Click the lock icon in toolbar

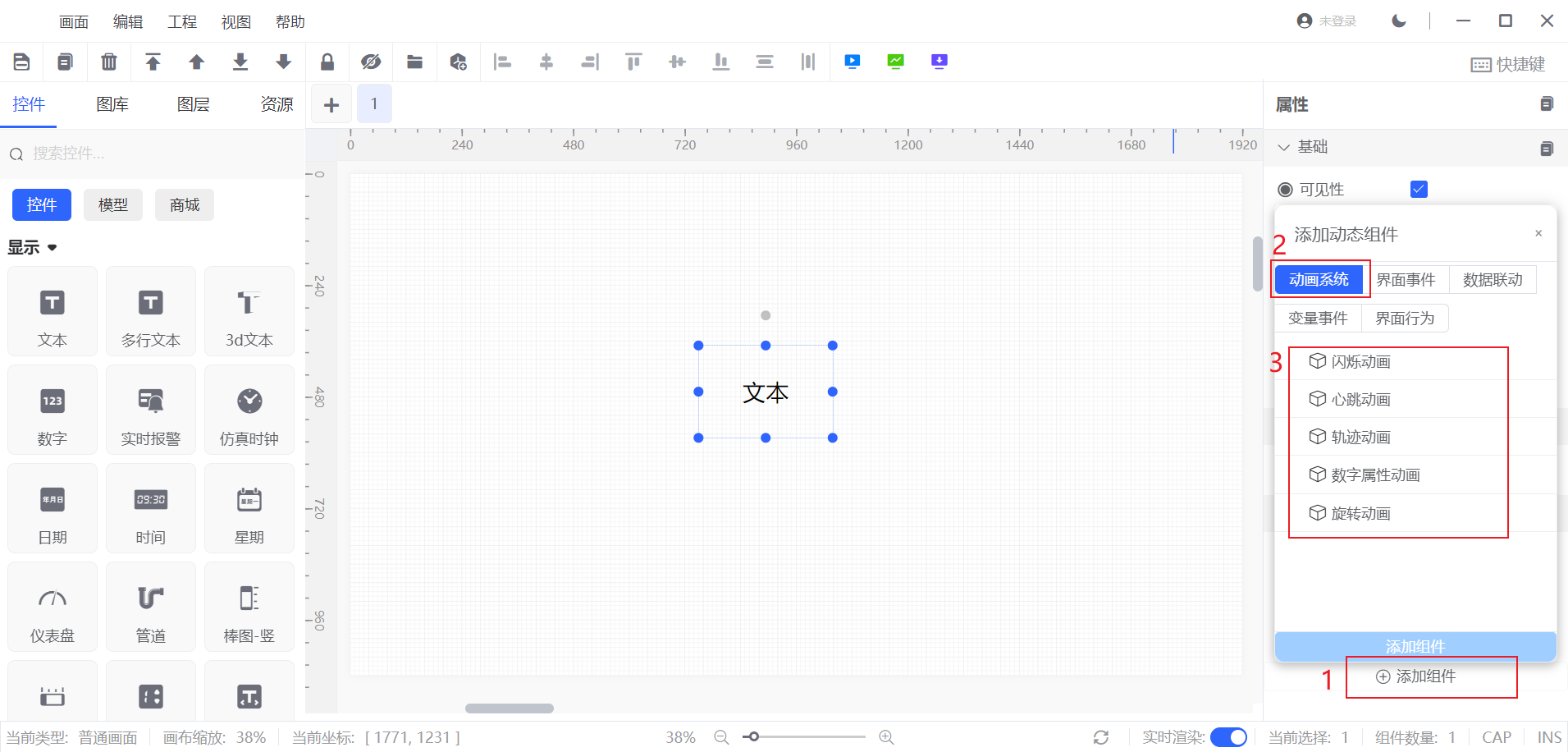(327, 62)
